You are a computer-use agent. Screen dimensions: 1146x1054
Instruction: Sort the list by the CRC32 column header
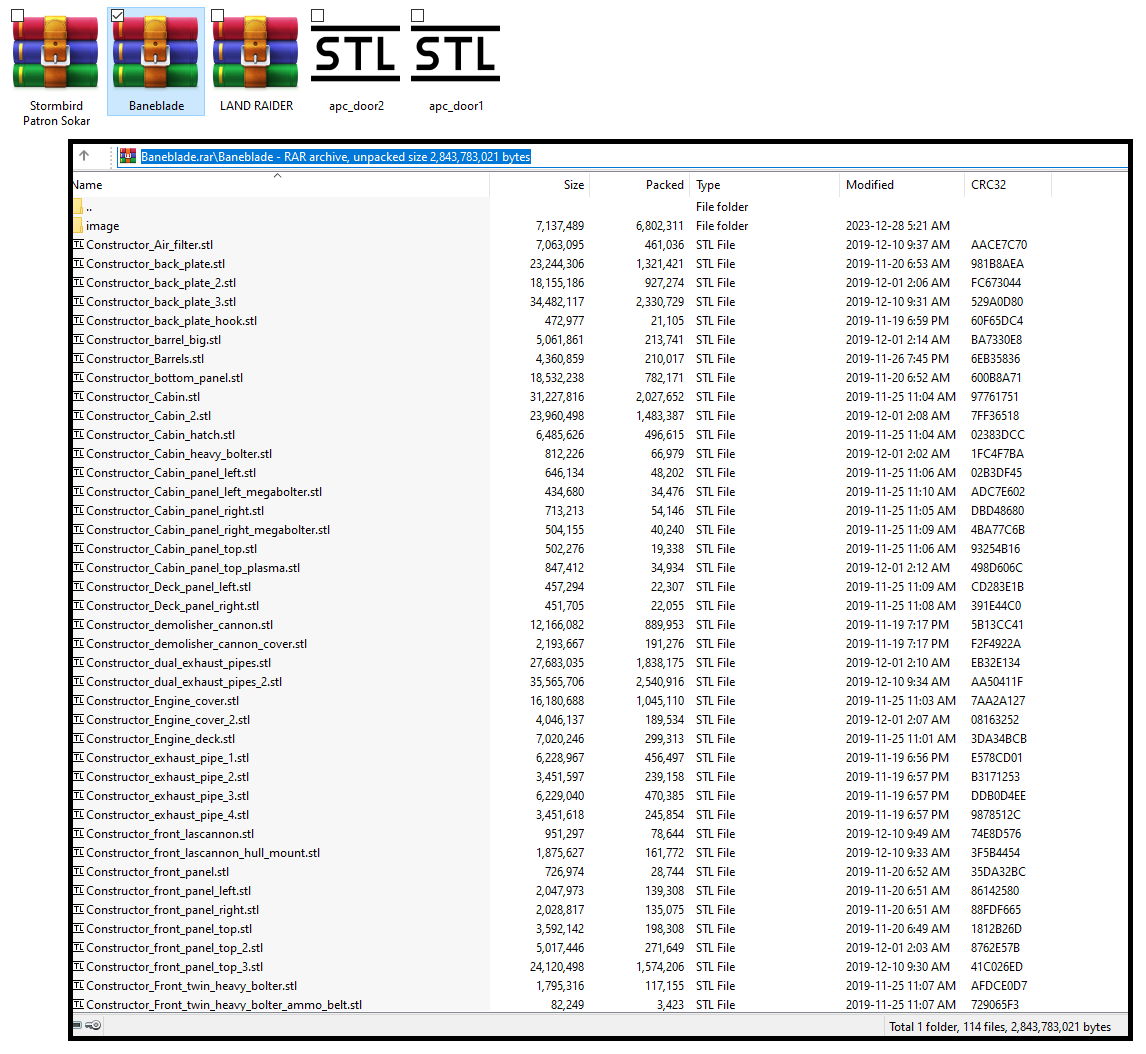tap(1009, 185)
